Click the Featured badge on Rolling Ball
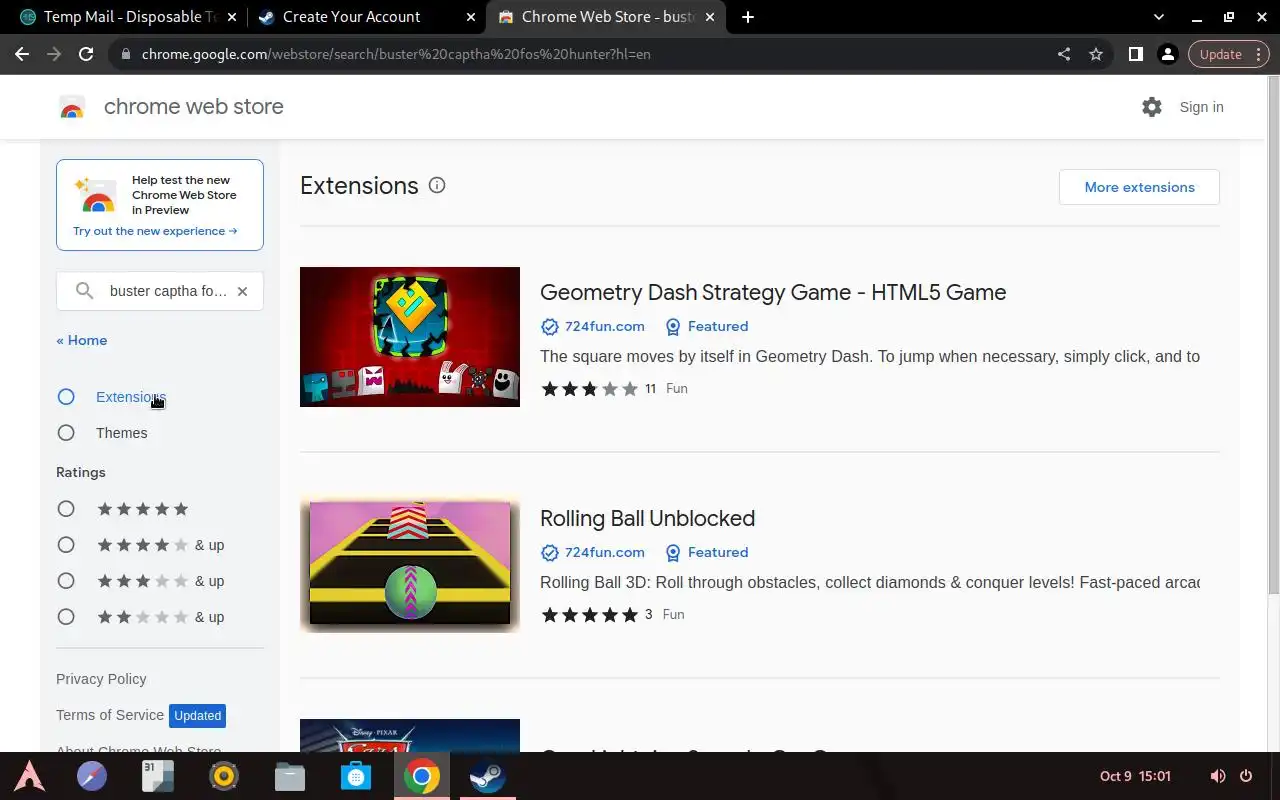The image size is (1280, 800). click(707, 552)
